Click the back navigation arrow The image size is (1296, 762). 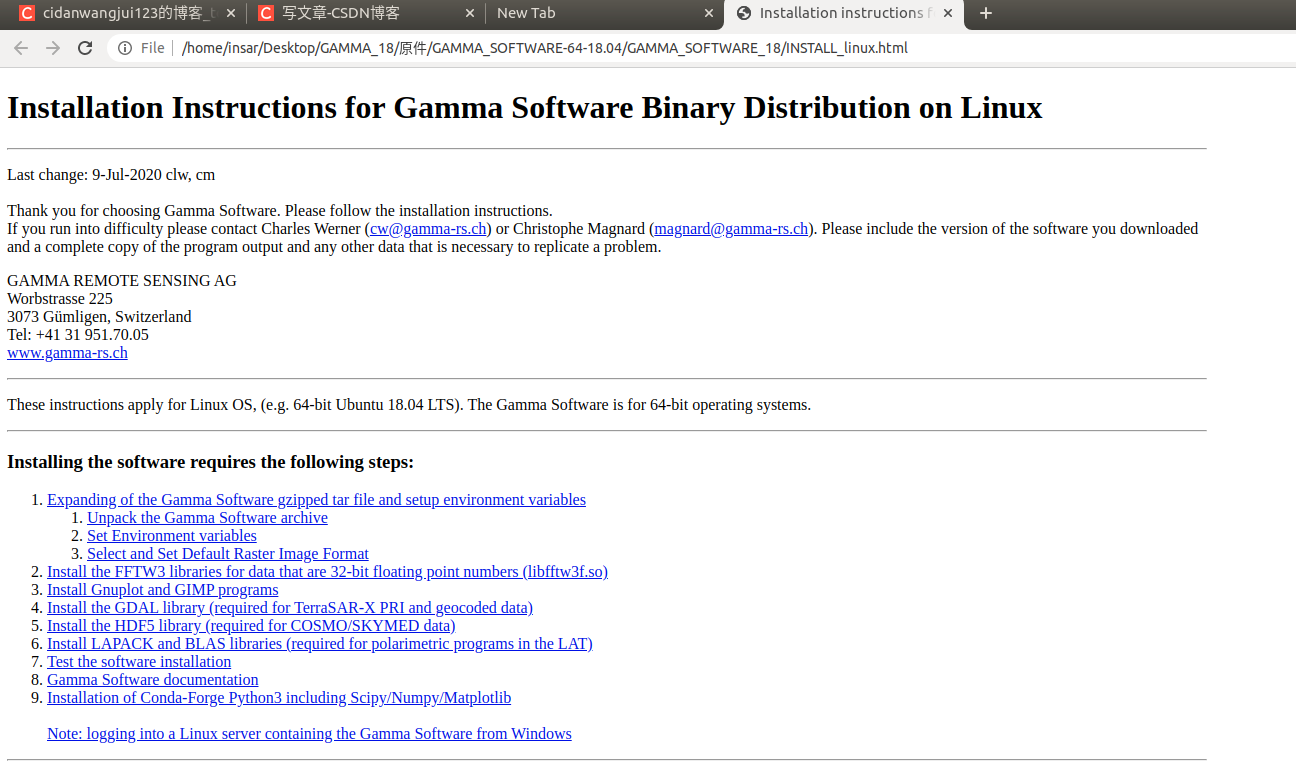point(21,47)
